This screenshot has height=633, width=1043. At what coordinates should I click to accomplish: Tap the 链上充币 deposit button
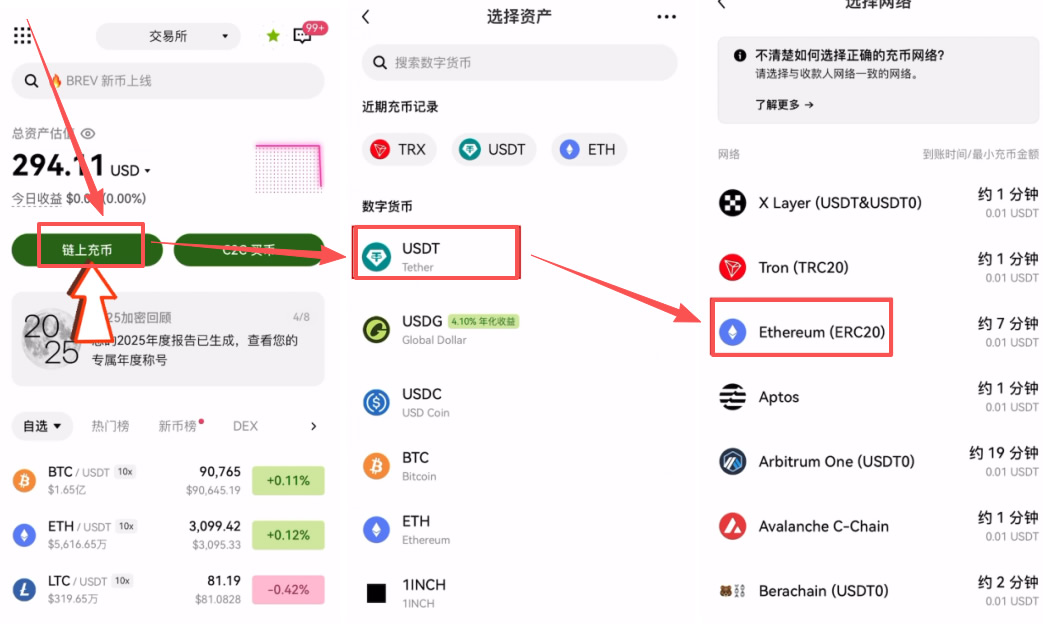coord(87,250)
